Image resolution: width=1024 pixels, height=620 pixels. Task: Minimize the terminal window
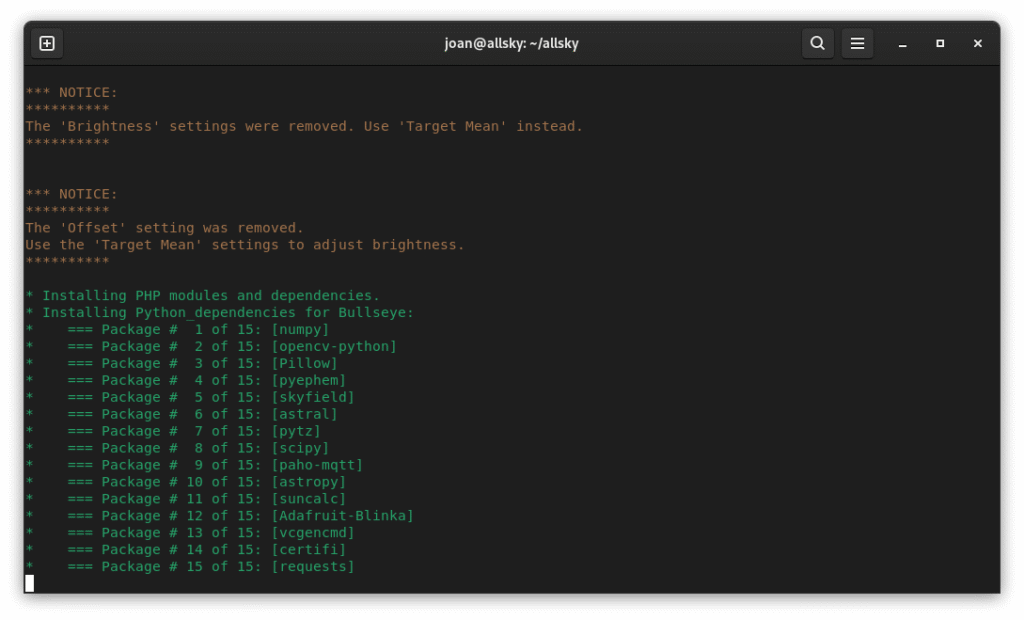pyautogui.click(x=902, y=43)
